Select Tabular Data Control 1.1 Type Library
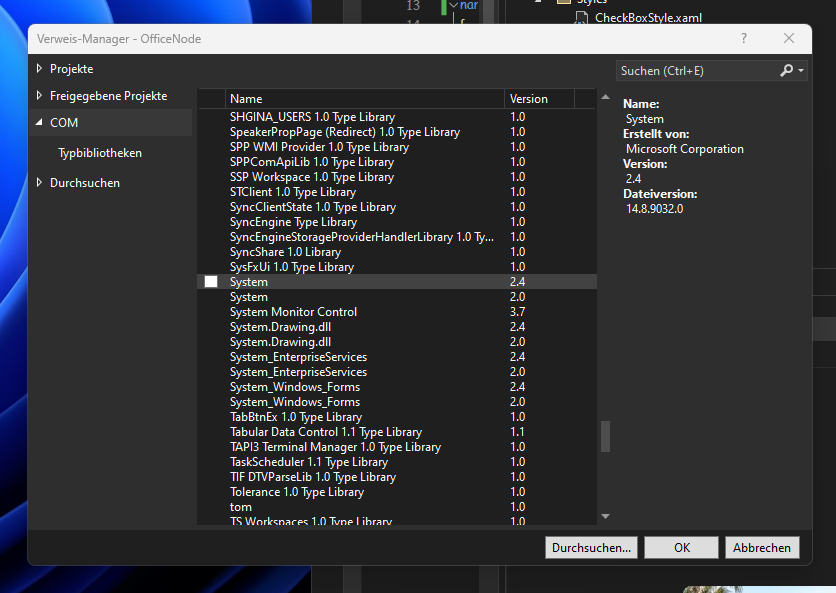836x593 pixels. pyautogui.click(x=397, y=431)
